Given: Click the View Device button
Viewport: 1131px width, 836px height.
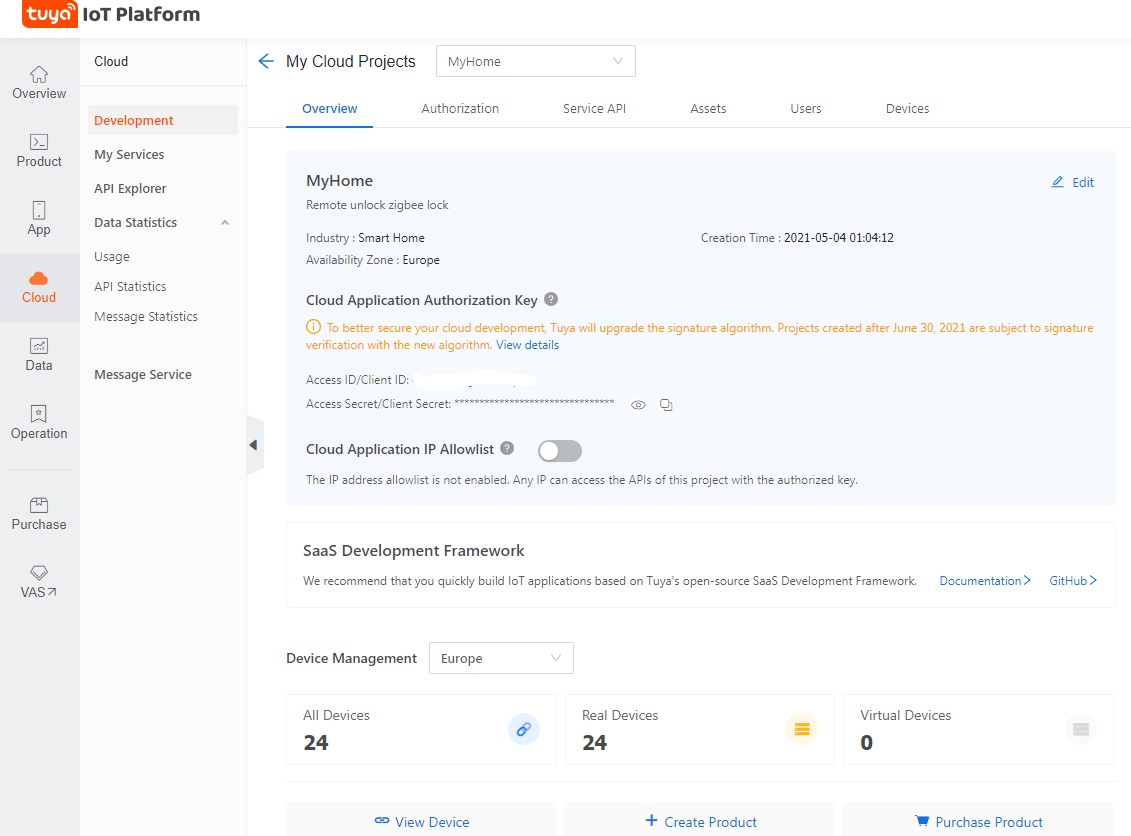Looking at the screenshot, I should point(421,821).
